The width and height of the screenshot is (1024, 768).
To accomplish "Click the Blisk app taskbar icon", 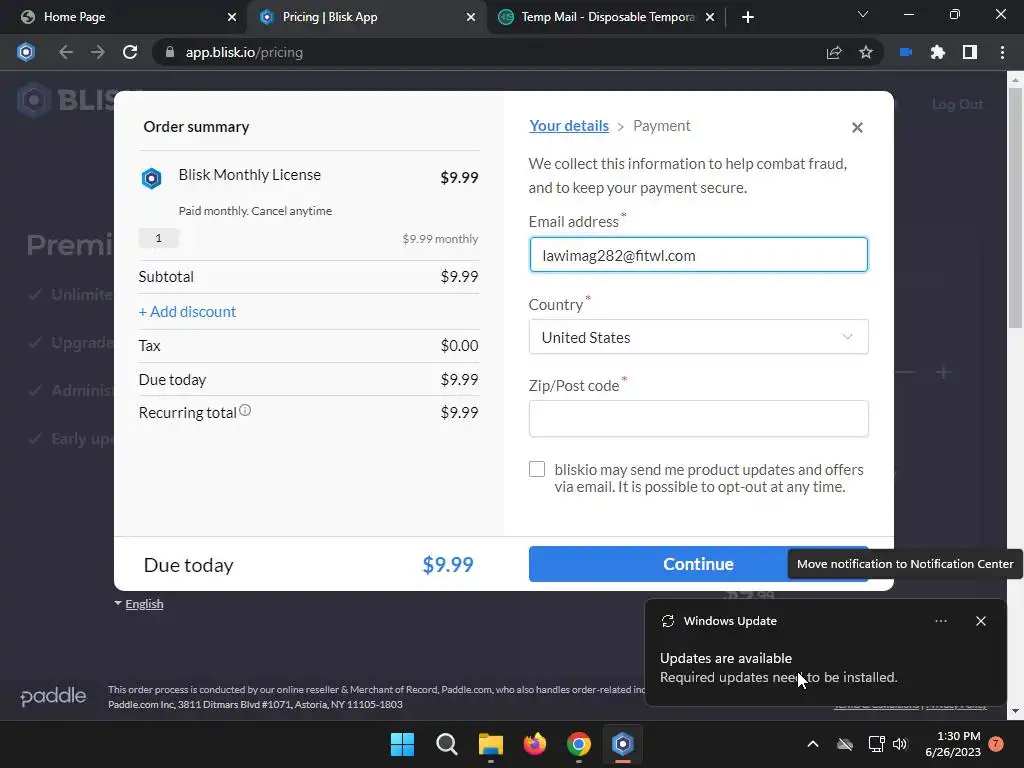I will coord(623,744).
